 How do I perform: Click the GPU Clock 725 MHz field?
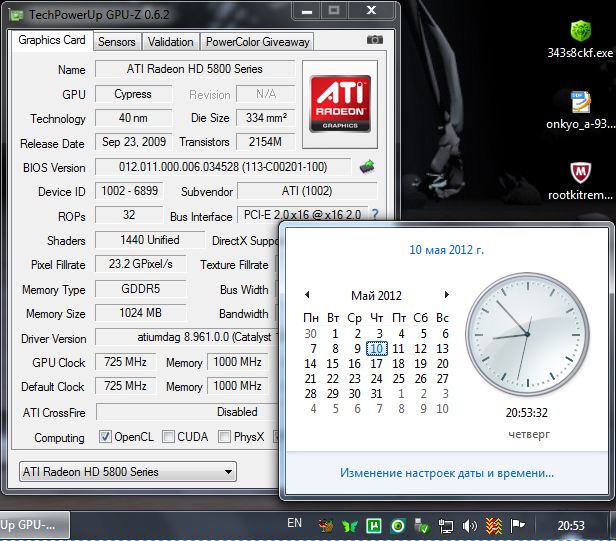(x=125, y=361)
